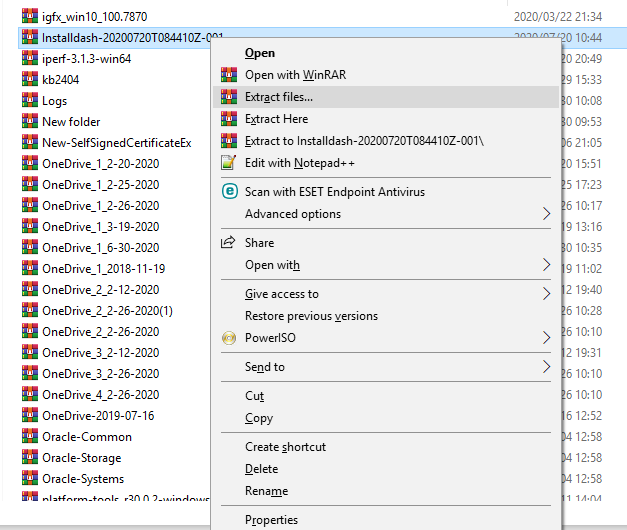Screen dimensions: 627x530
Task: Click date 2020/03/22 21:34
Action: [x=558, y=16]
